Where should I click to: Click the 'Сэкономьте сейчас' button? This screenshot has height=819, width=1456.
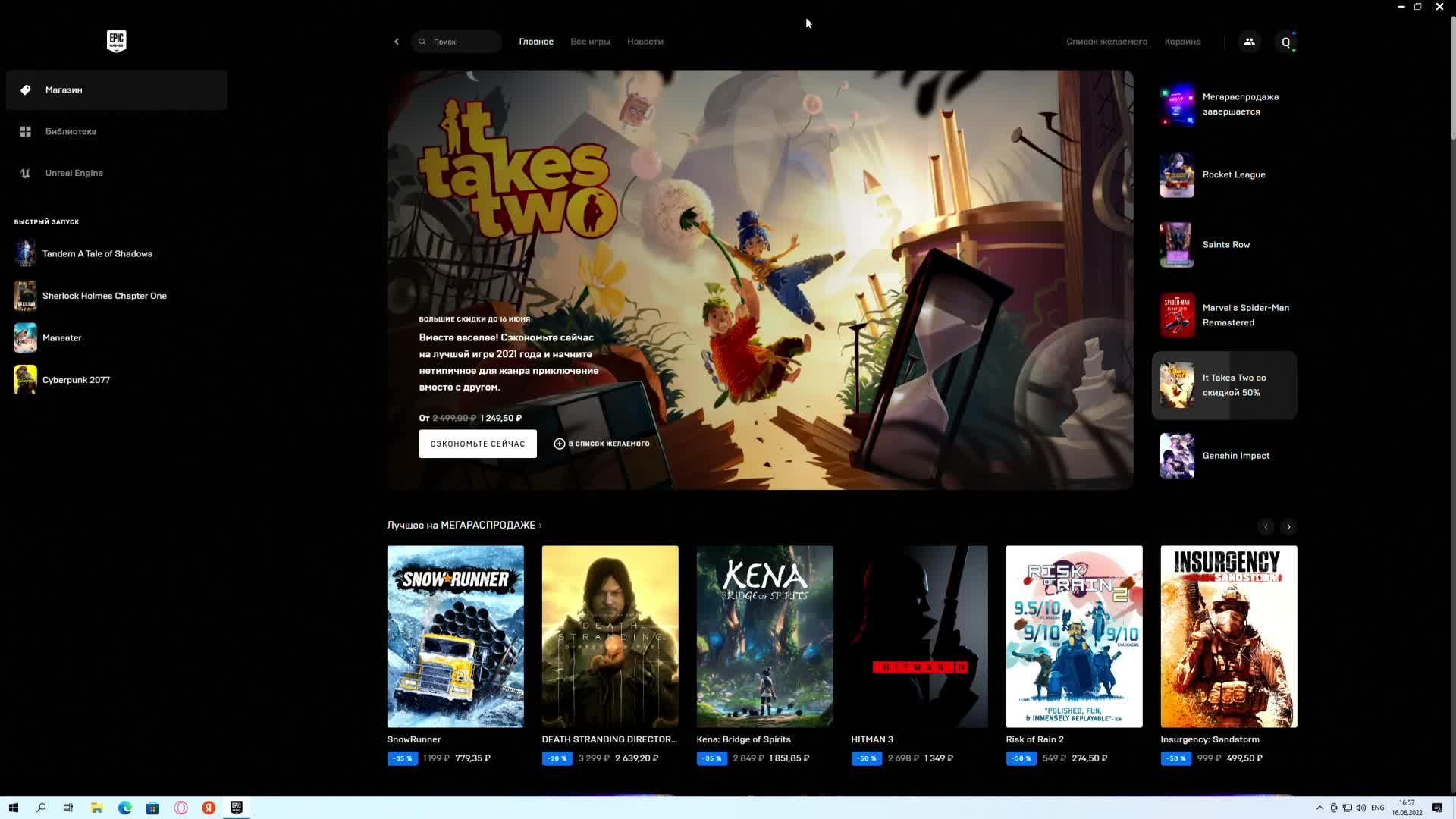tap(477, 444)
